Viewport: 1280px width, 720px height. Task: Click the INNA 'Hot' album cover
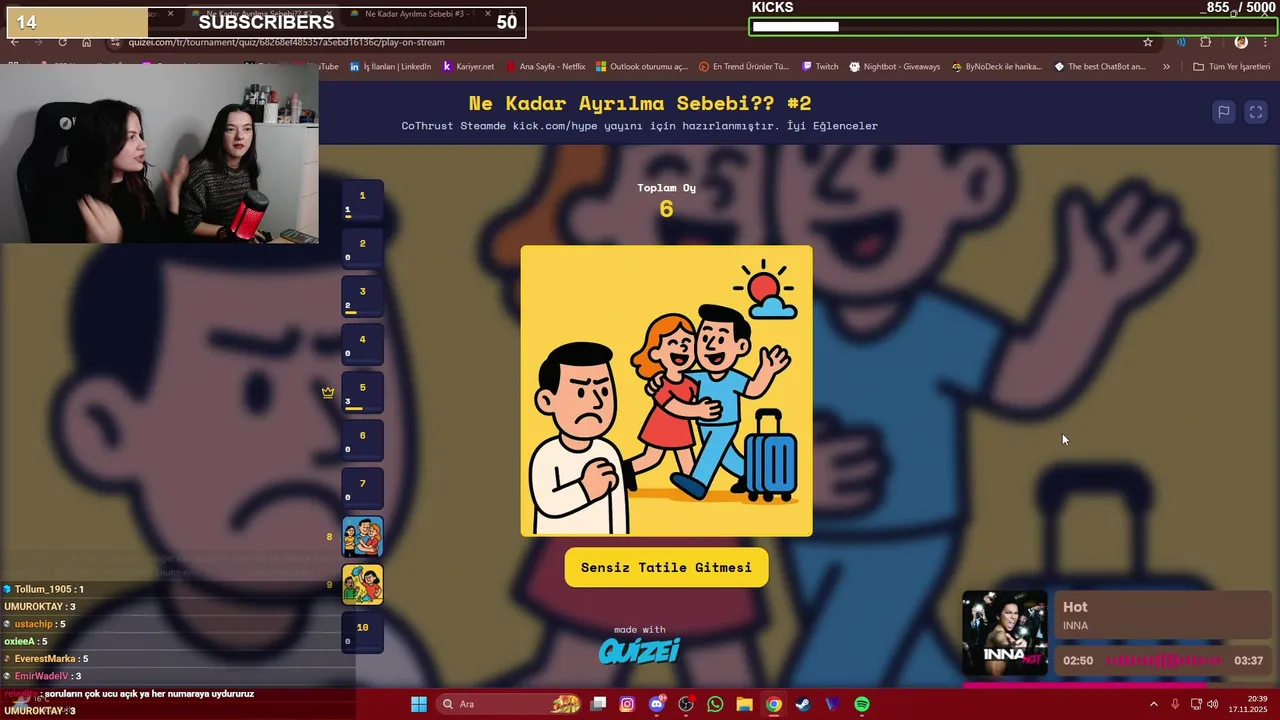point(1004,634)
